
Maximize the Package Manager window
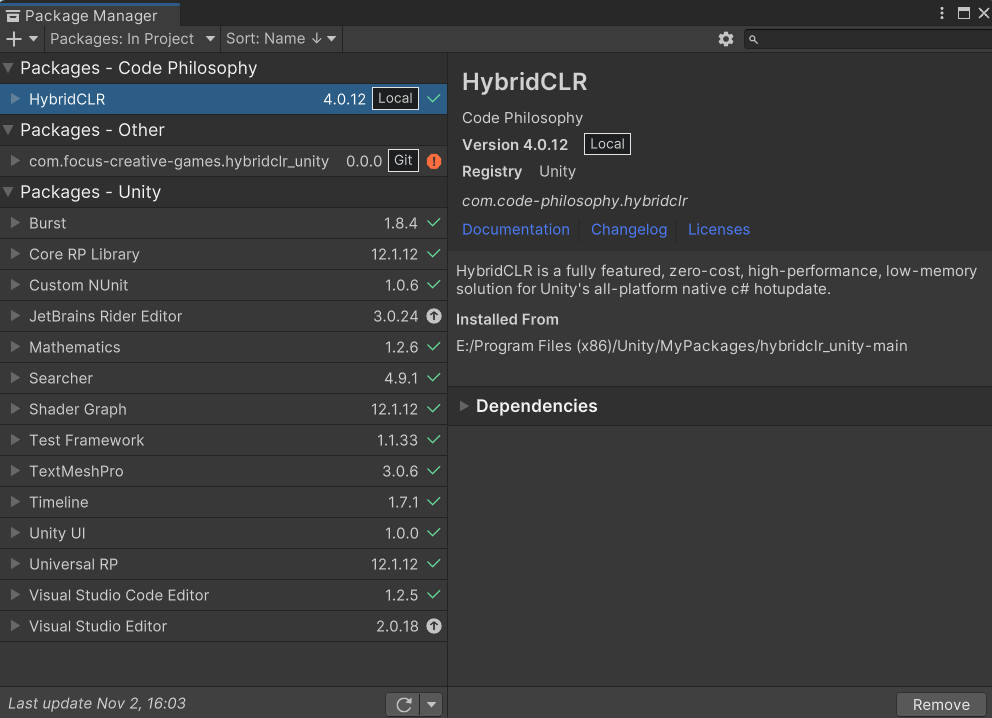click(x=964, y=13)
